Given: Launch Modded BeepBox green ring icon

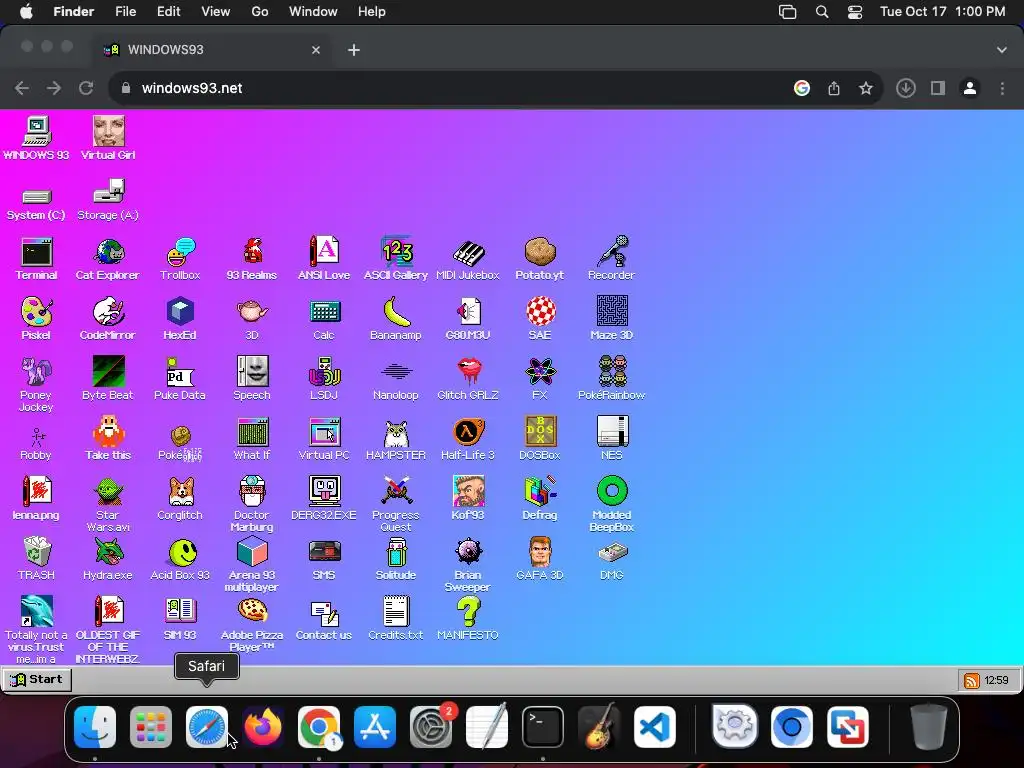Looking at the screenshot, I should (612, 504).
